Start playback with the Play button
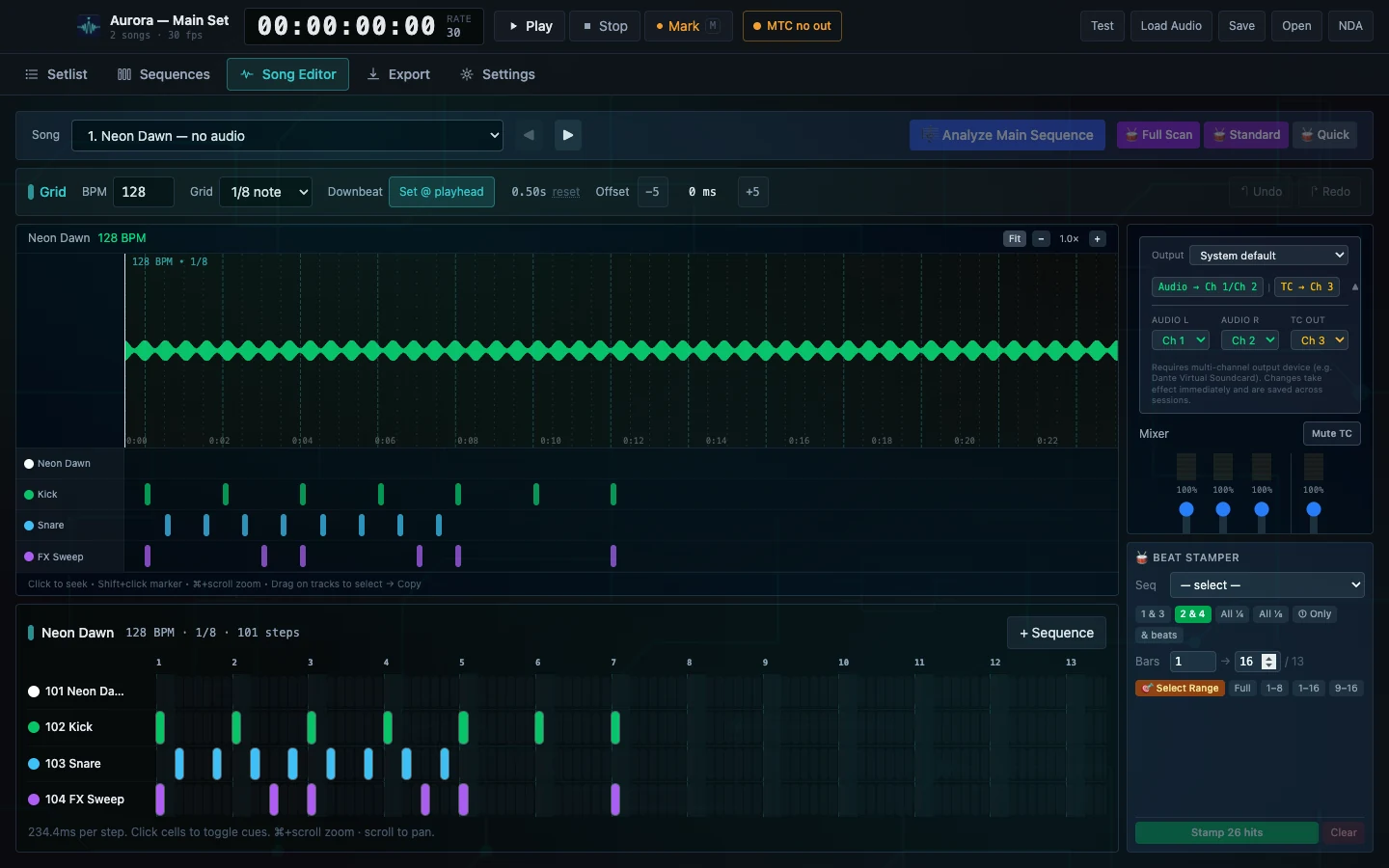Image resolution: width=1389 pixels, height=868 pixels. pyautogui.click(x=530, y=26)
